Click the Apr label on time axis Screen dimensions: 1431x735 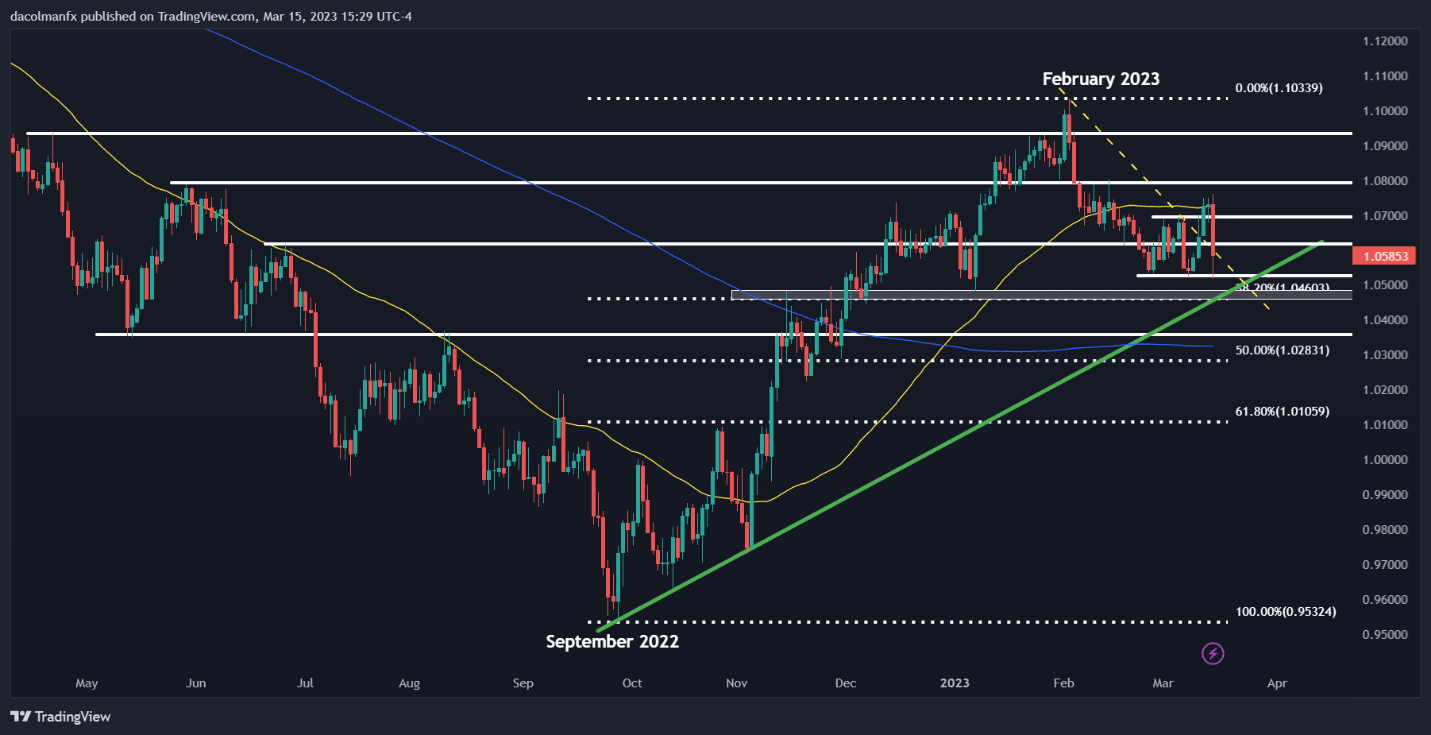1276,684
